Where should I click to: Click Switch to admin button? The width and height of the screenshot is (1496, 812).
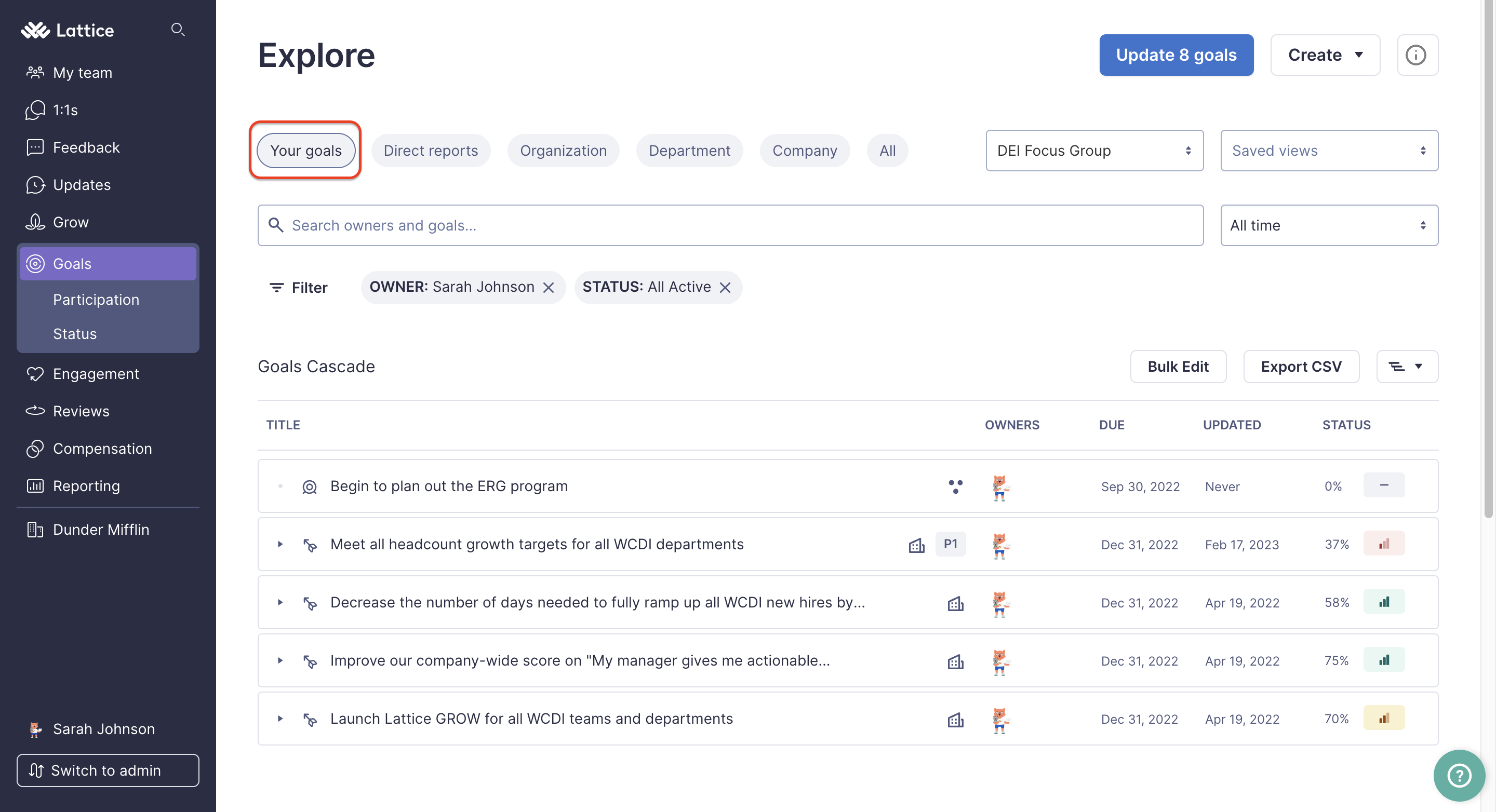tap(108, 770)
